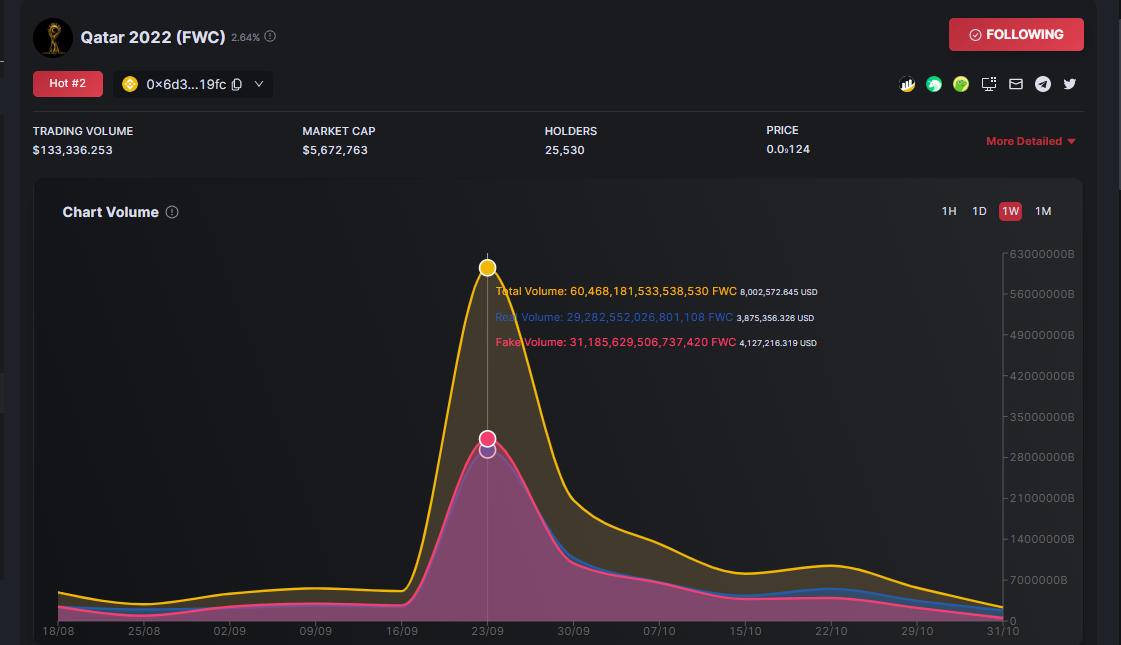1121x645 pixels.
Task: Click the Chart Volume heading
Action: point(111,212)
